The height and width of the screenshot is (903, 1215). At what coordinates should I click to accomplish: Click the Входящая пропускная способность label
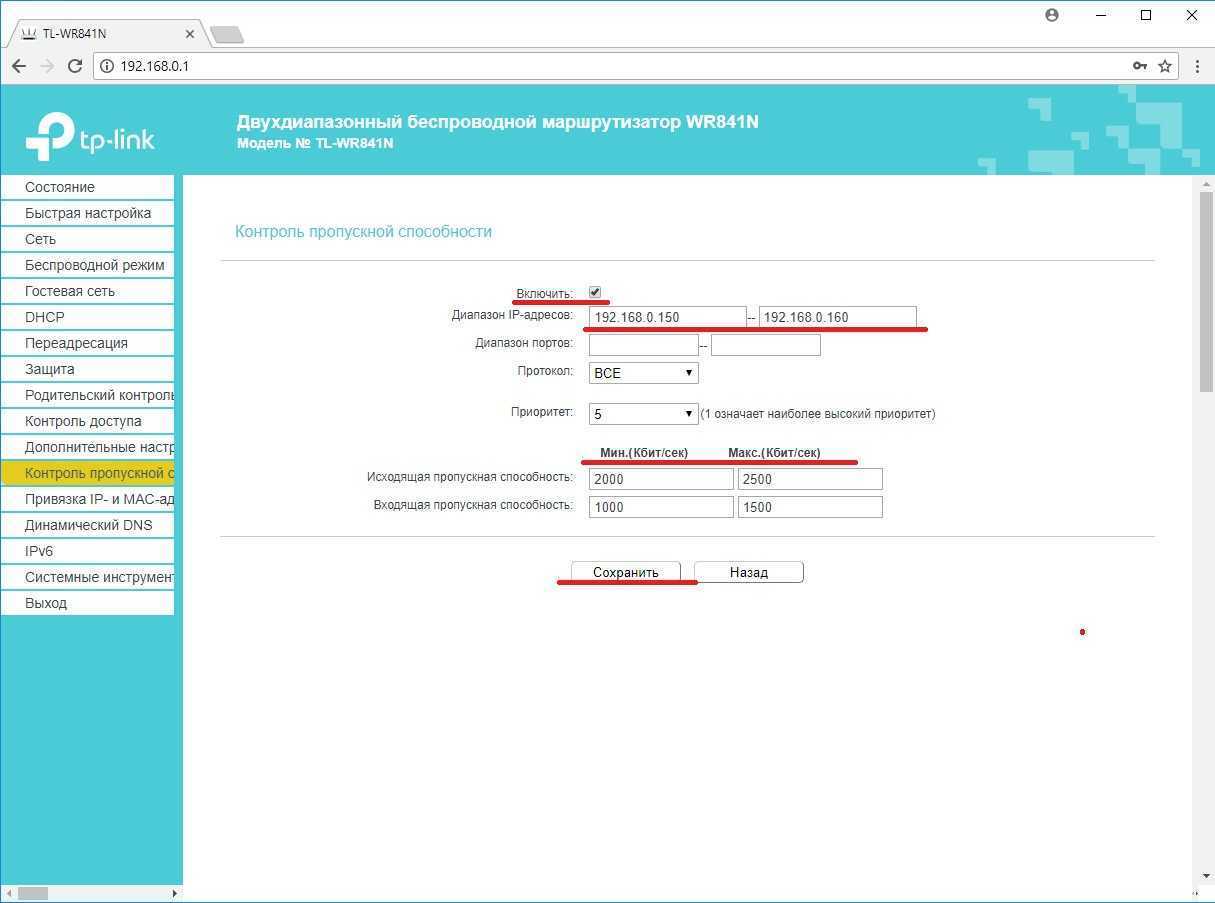coord(473,505)
